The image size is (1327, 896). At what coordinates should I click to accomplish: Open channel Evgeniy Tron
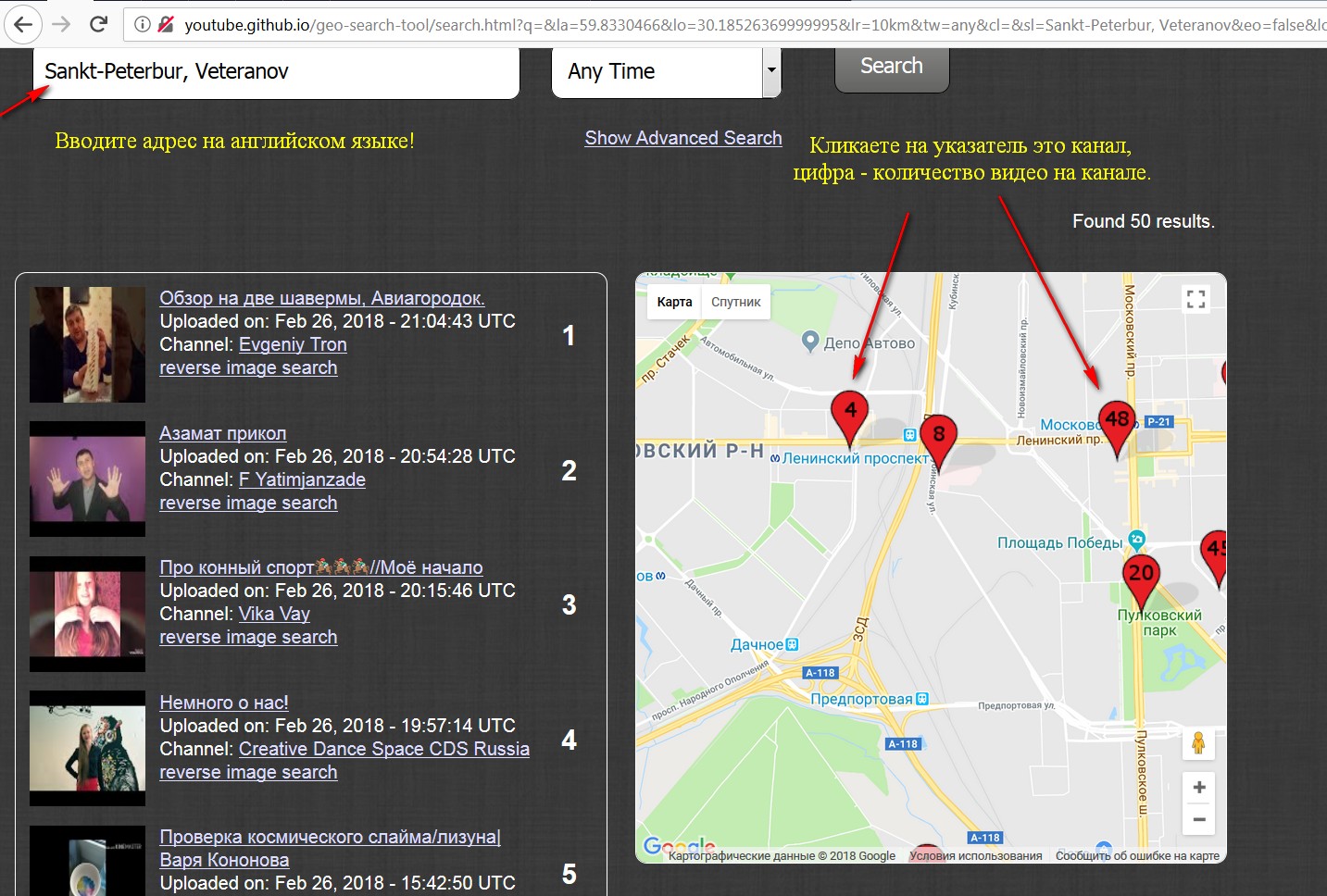(293, 344)
